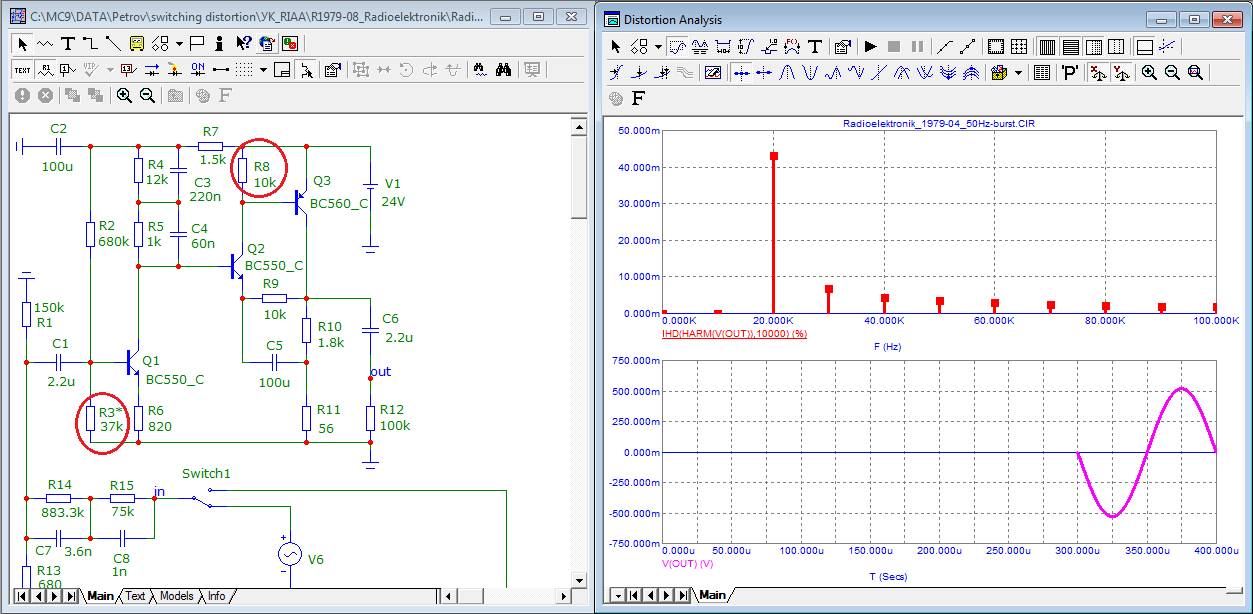Open the color palette dropdown in analysis toolbar

point(1018,72)
